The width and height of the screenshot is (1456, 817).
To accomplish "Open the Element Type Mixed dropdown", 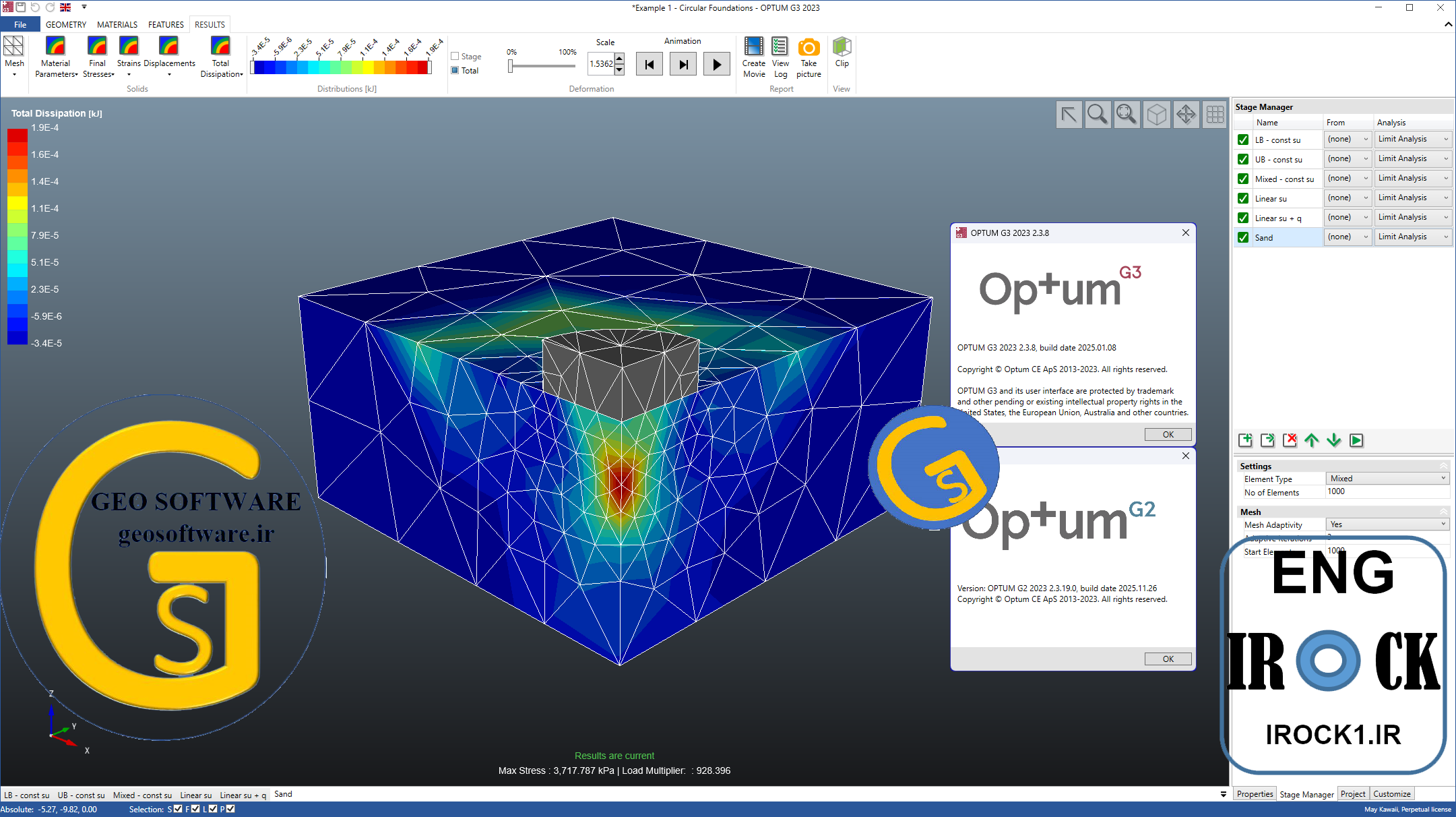I will pyautogui.click(x=1387, y=479).
